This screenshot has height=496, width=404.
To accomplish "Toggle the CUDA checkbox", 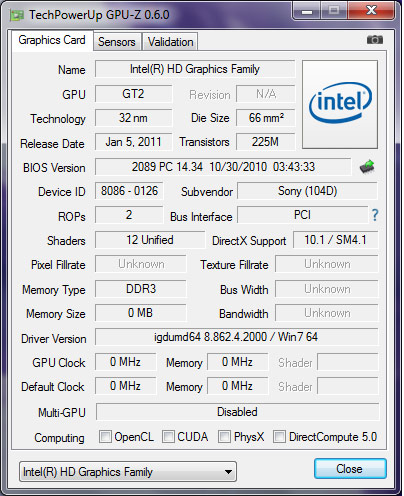I will (168, 436).
